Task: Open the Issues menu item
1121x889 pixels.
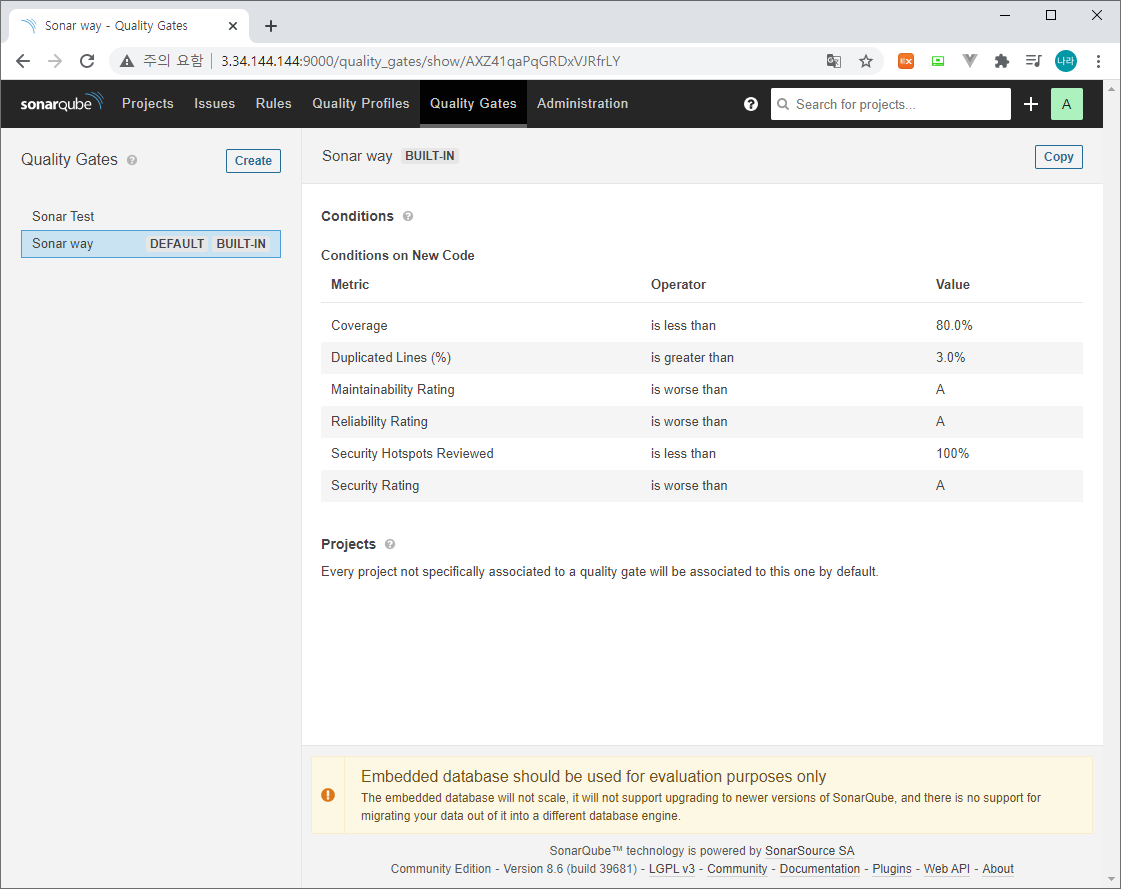Action: tap(214, 104)
